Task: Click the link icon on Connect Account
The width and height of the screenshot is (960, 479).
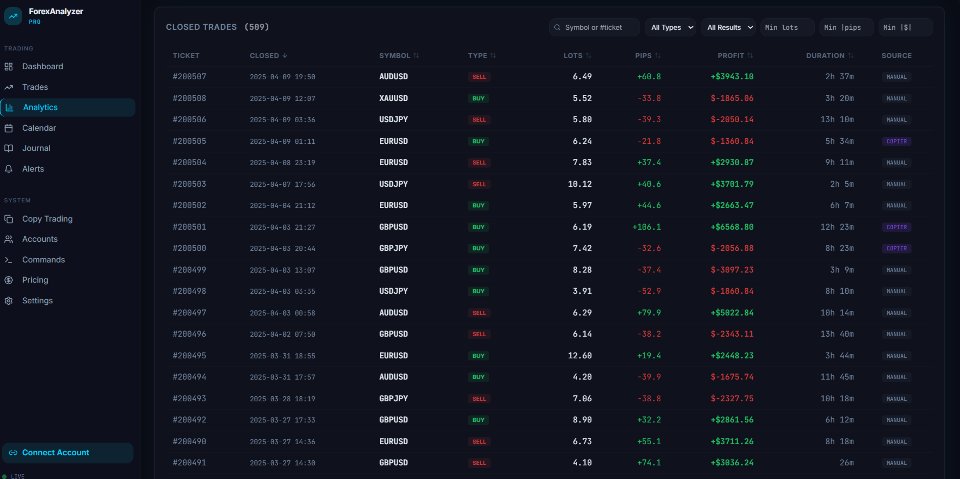Action: tap(13, 453)
